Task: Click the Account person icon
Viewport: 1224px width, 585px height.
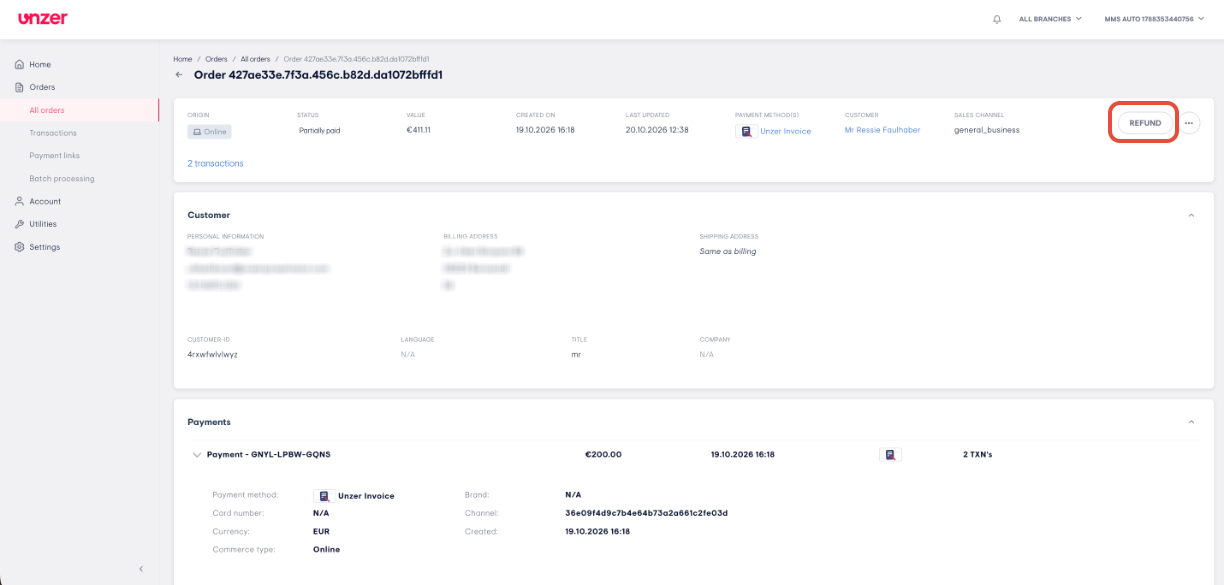Action: [x=19, y=201]
